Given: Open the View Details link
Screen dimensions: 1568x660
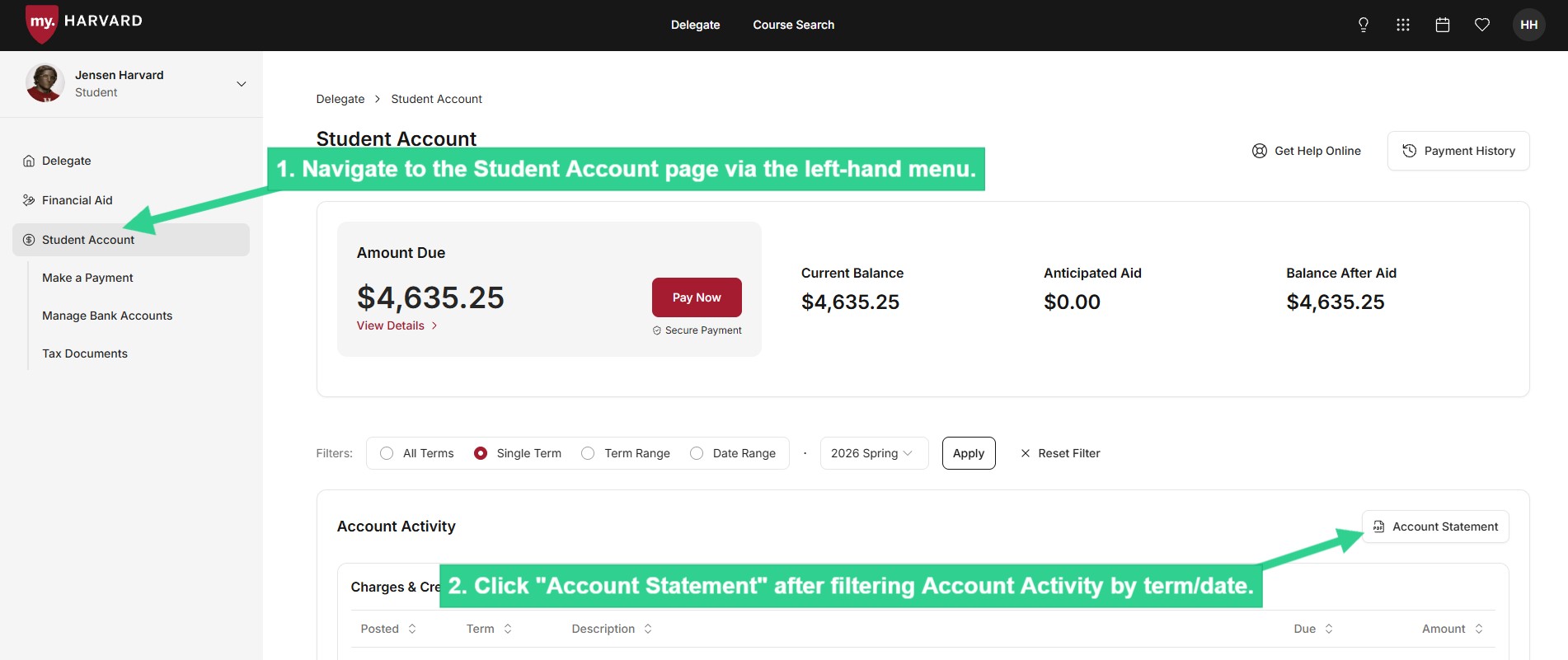Looking at the screenshot, I should (x=397, y=325).
